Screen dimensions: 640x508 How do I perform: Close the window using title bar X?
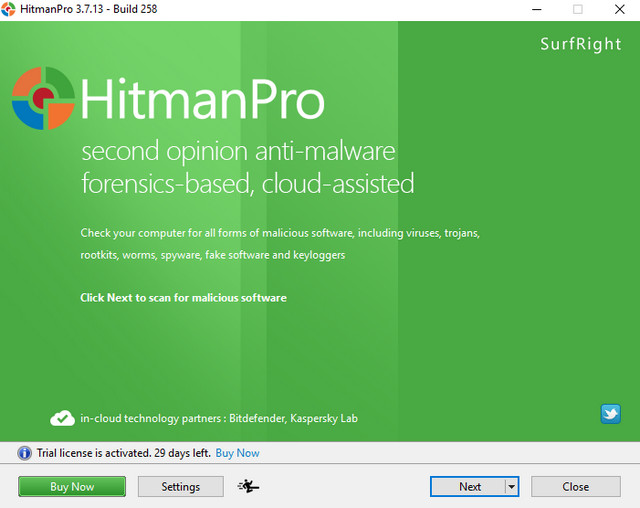click(620, 9)
